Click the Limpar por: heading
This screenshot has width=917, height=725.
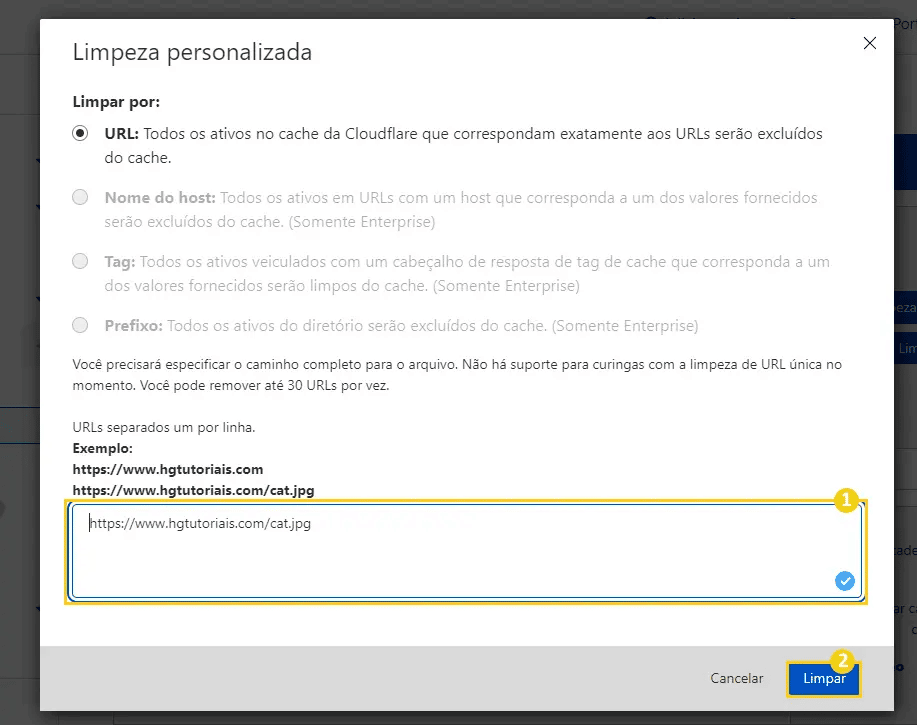click(116, 102)
